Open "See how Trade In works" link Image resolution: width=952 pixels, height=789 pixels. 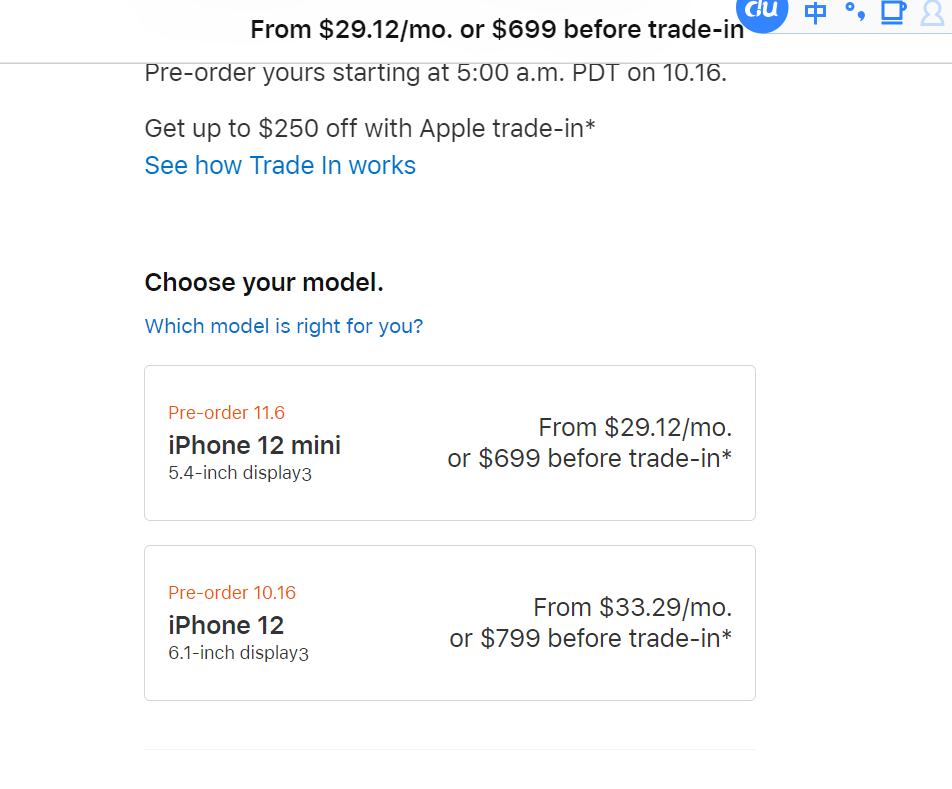[280, 165]
